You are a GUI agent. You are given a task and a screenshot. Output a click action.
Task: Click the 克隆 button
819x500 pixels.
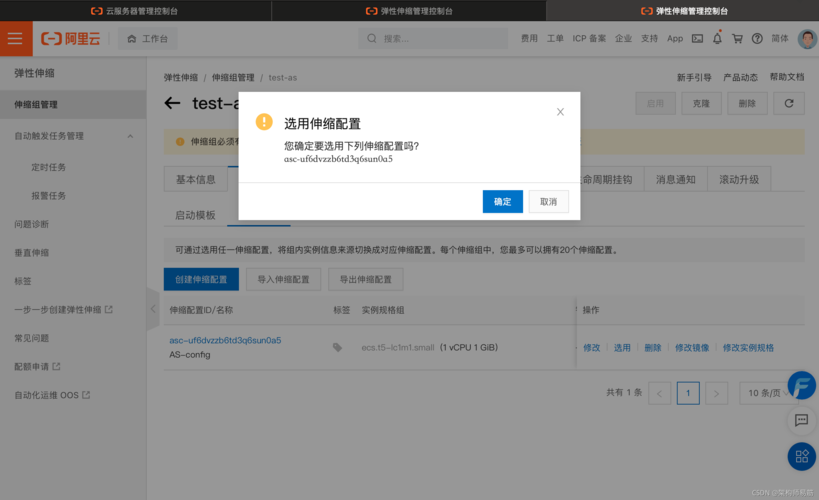(701, 103)
